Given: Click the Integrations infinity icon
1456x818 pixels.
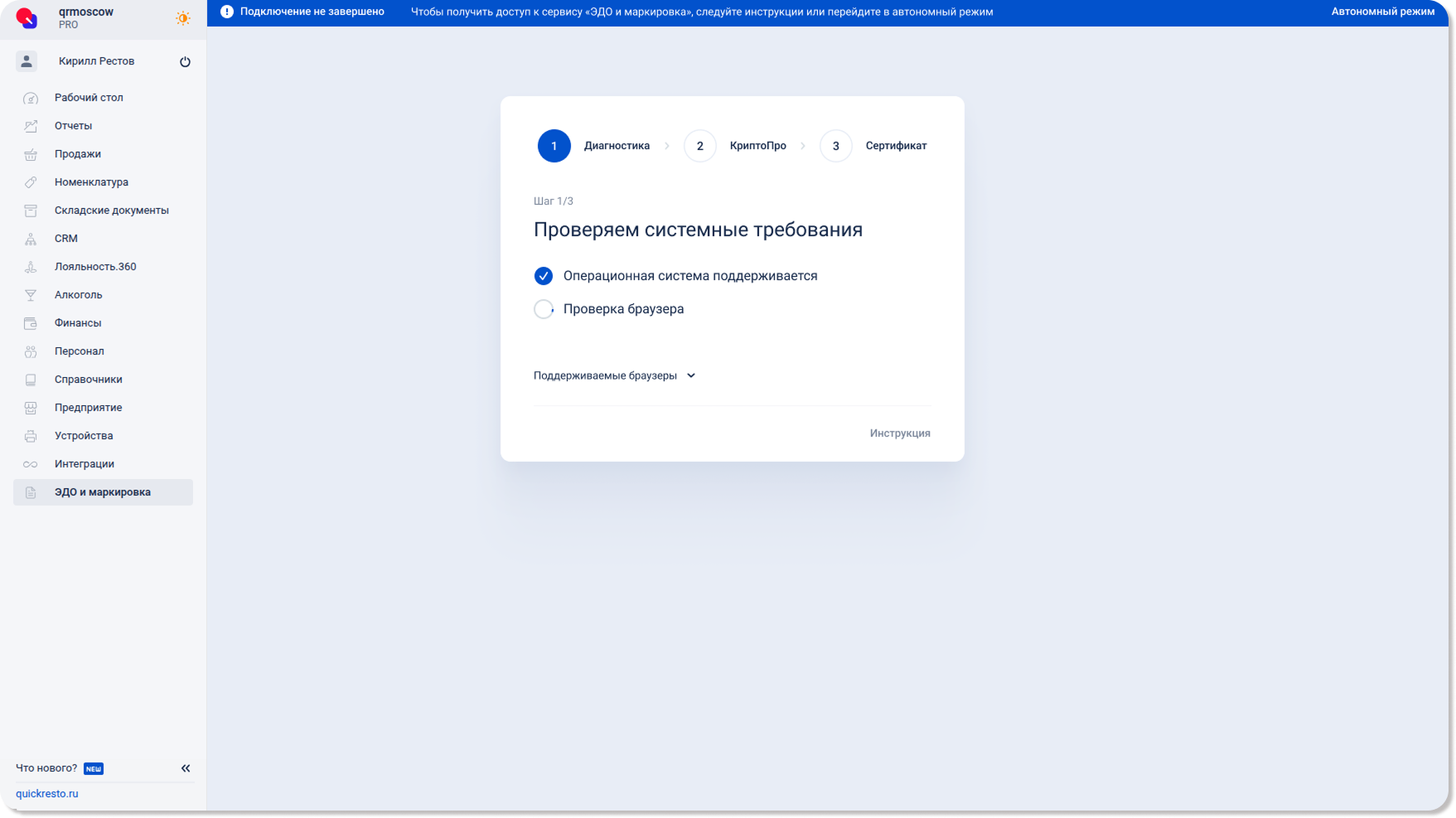Looking at the screenshot, I should [x=31, y=464].
